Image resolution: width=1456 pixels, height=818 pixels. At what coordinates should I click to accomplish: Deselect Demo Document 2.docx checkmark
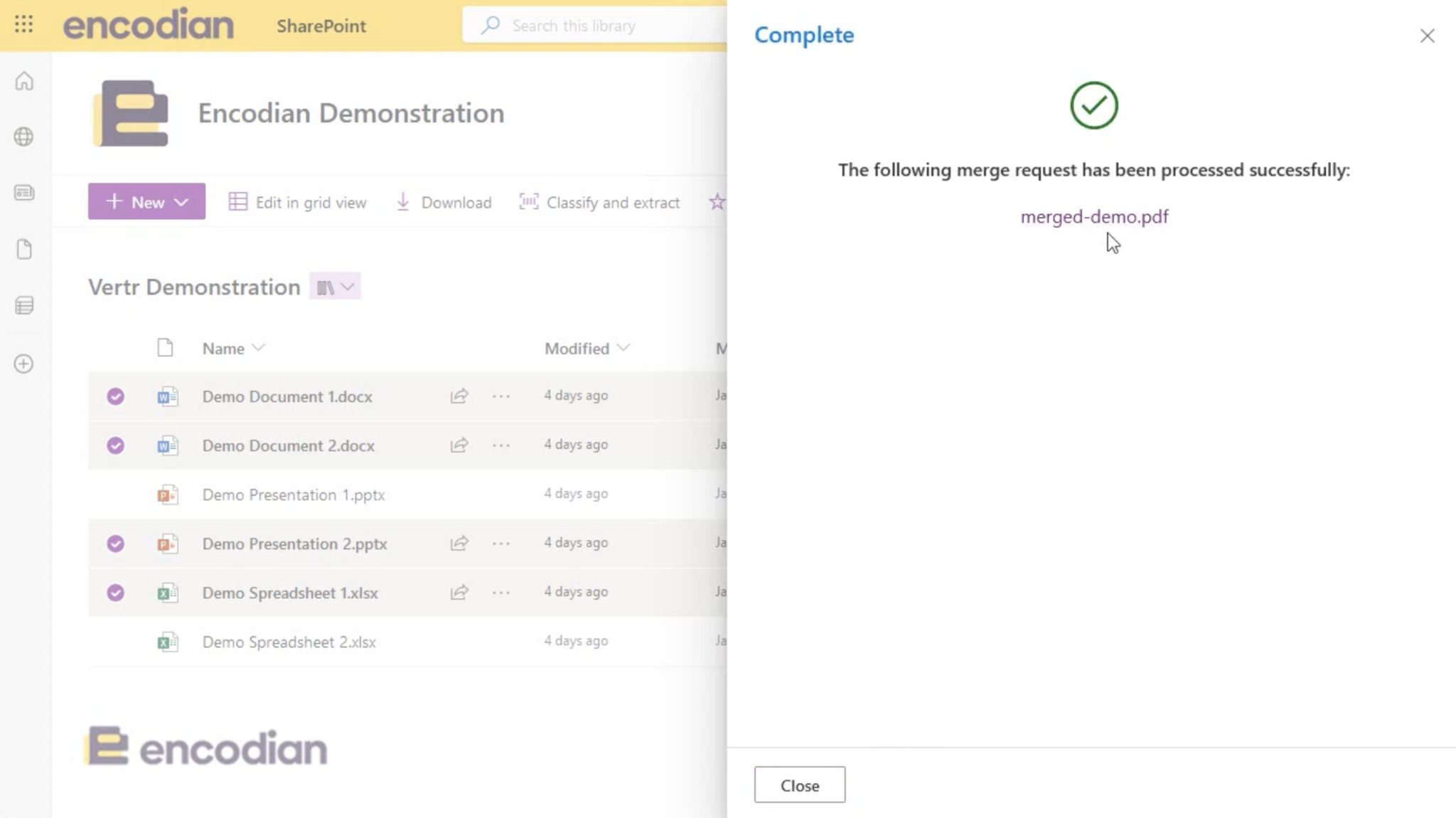pyautogui.click(x=115, y=445)
